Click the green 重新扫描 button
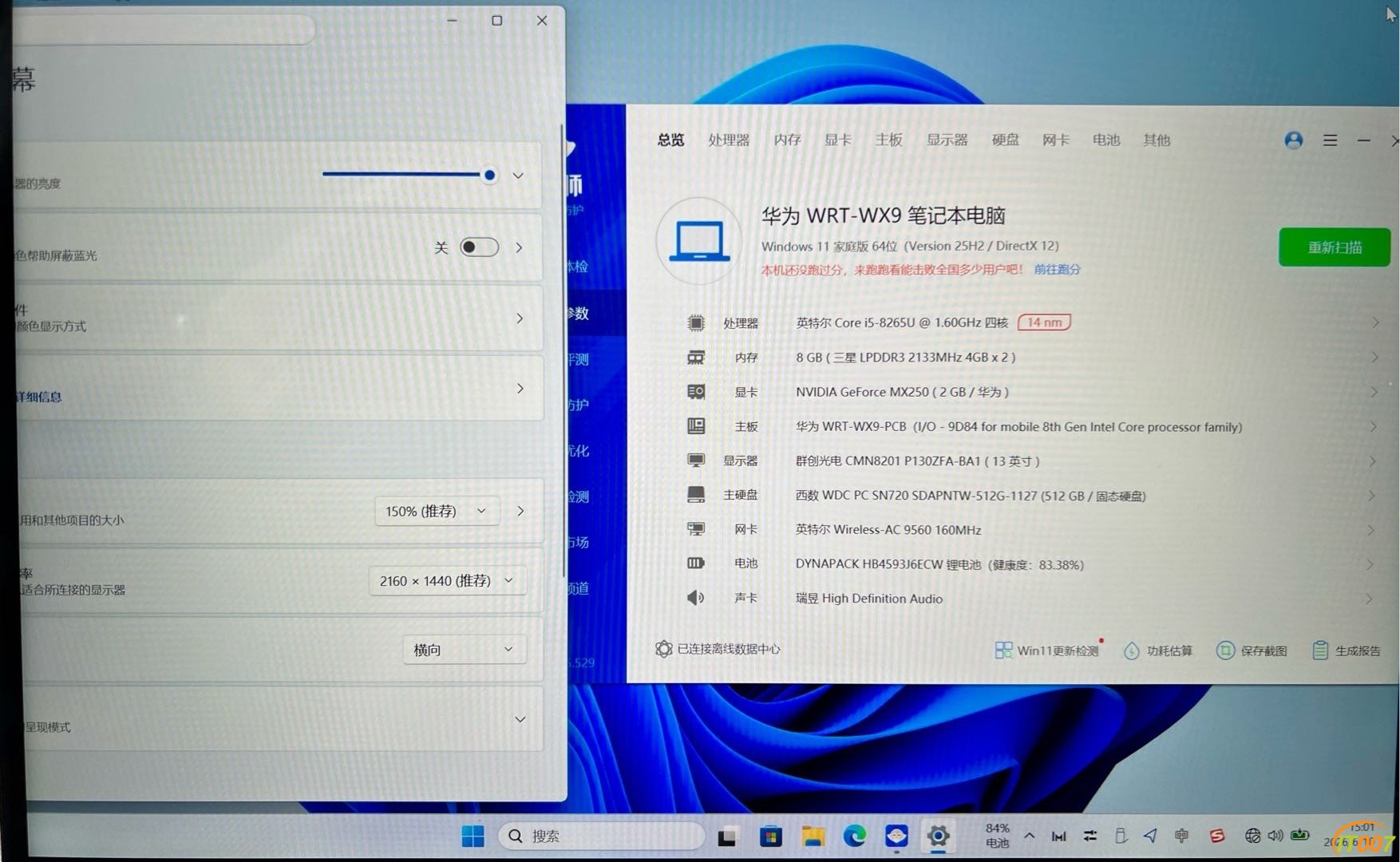Screen dimensions: 1400x862 tap(1334, 247)
